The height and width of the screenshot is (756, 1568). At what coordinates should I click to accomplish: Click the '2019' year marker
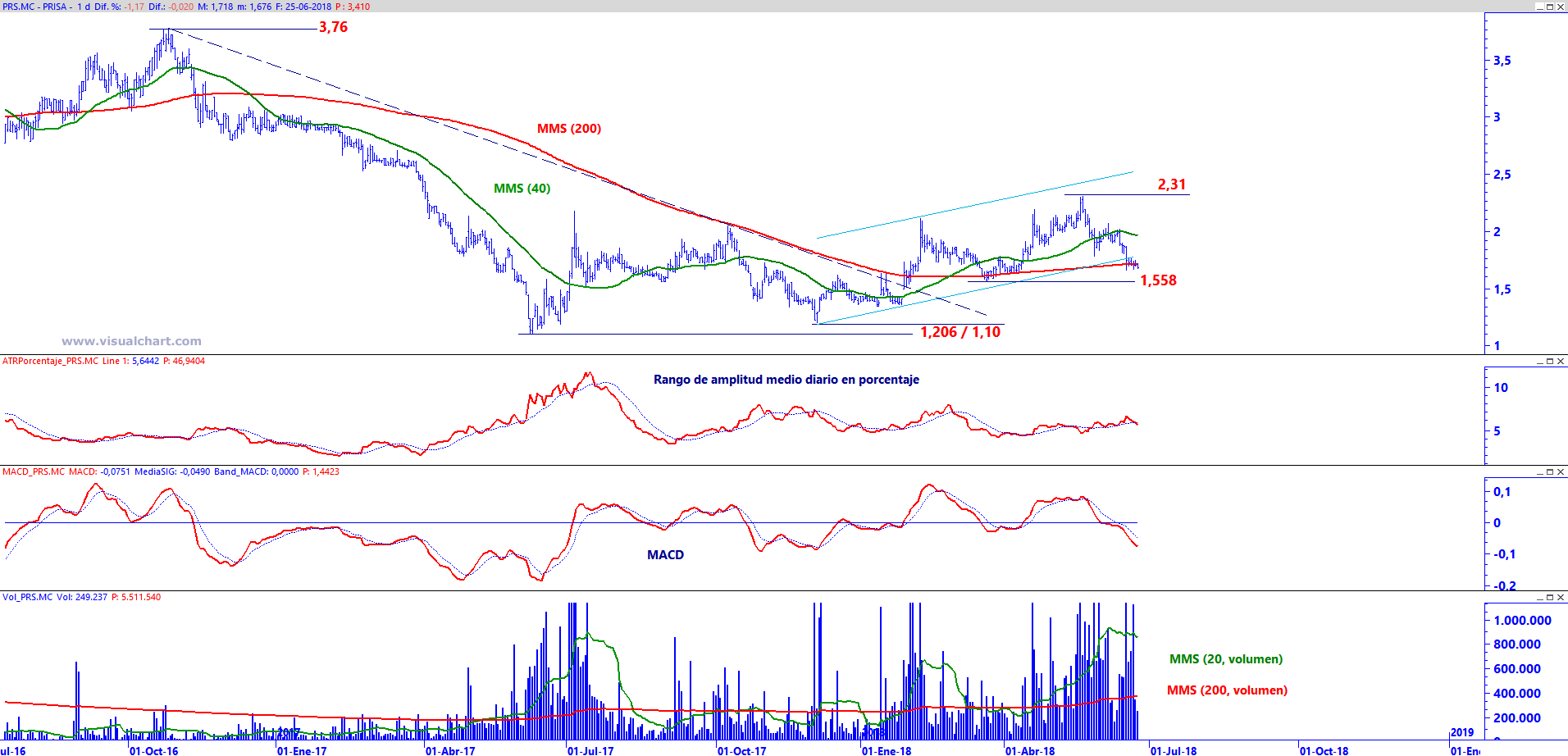tap(1462, 732)
